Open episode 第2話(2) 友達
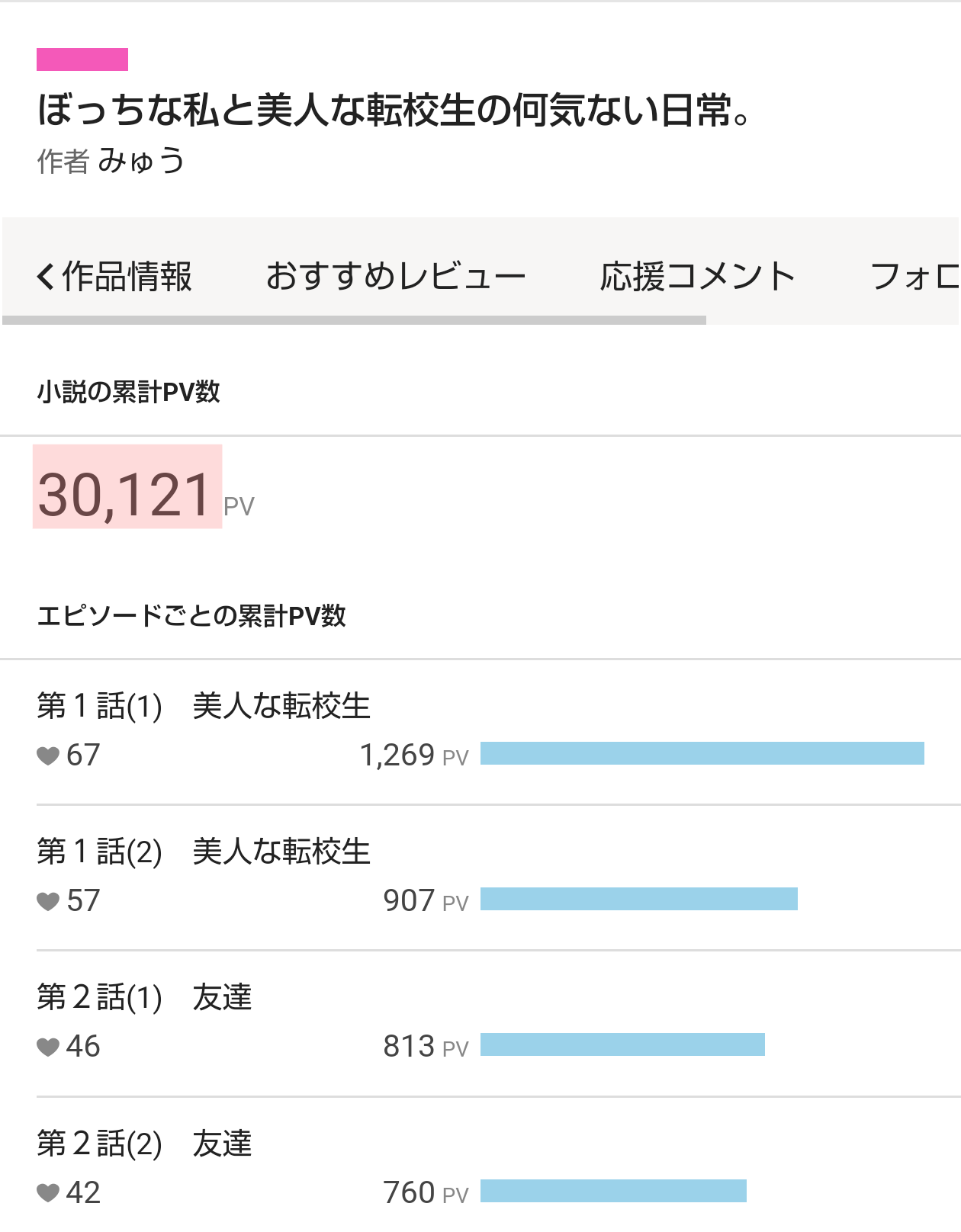Image resolution: width=961 pixels, height=1232 pixels. [x=144, y=1144]
